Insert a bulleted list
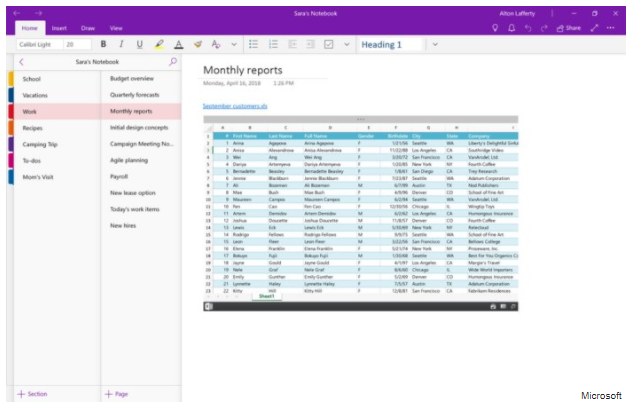This screenshot has height=415, width=634. click(254, 44)
